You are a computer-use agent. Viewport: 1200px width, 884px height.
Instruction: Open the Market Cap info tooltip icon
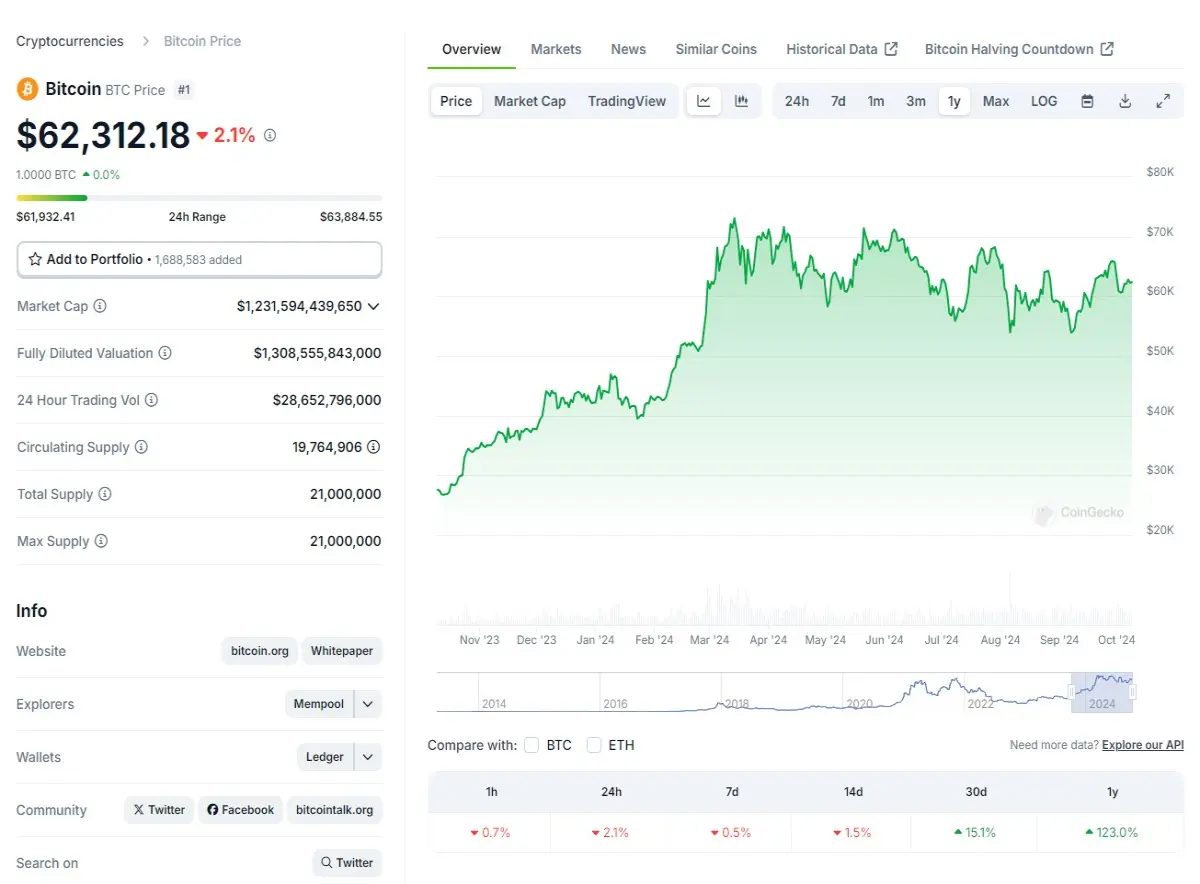(100, 306)
